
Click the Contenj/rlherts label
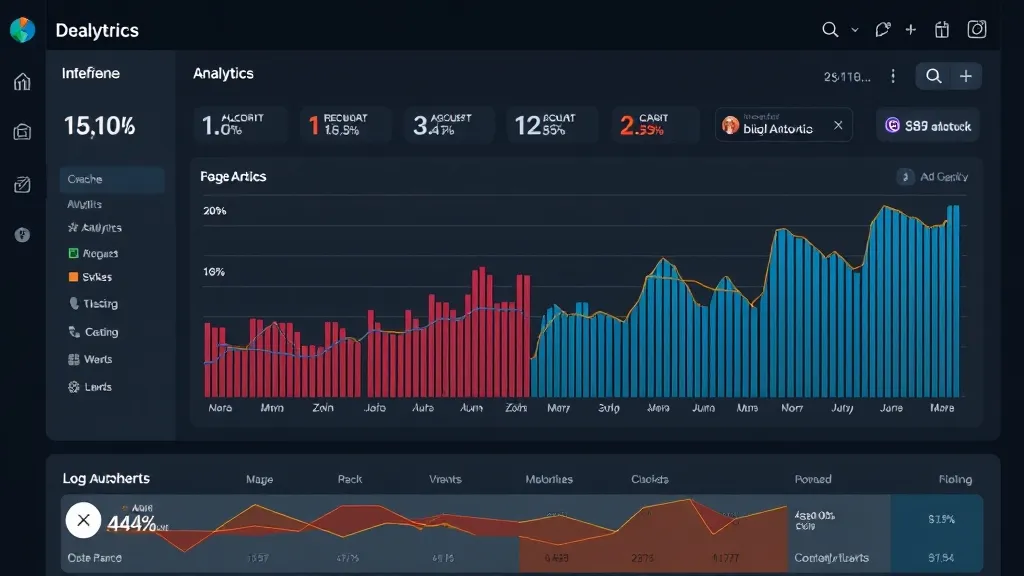pos(831,558)
